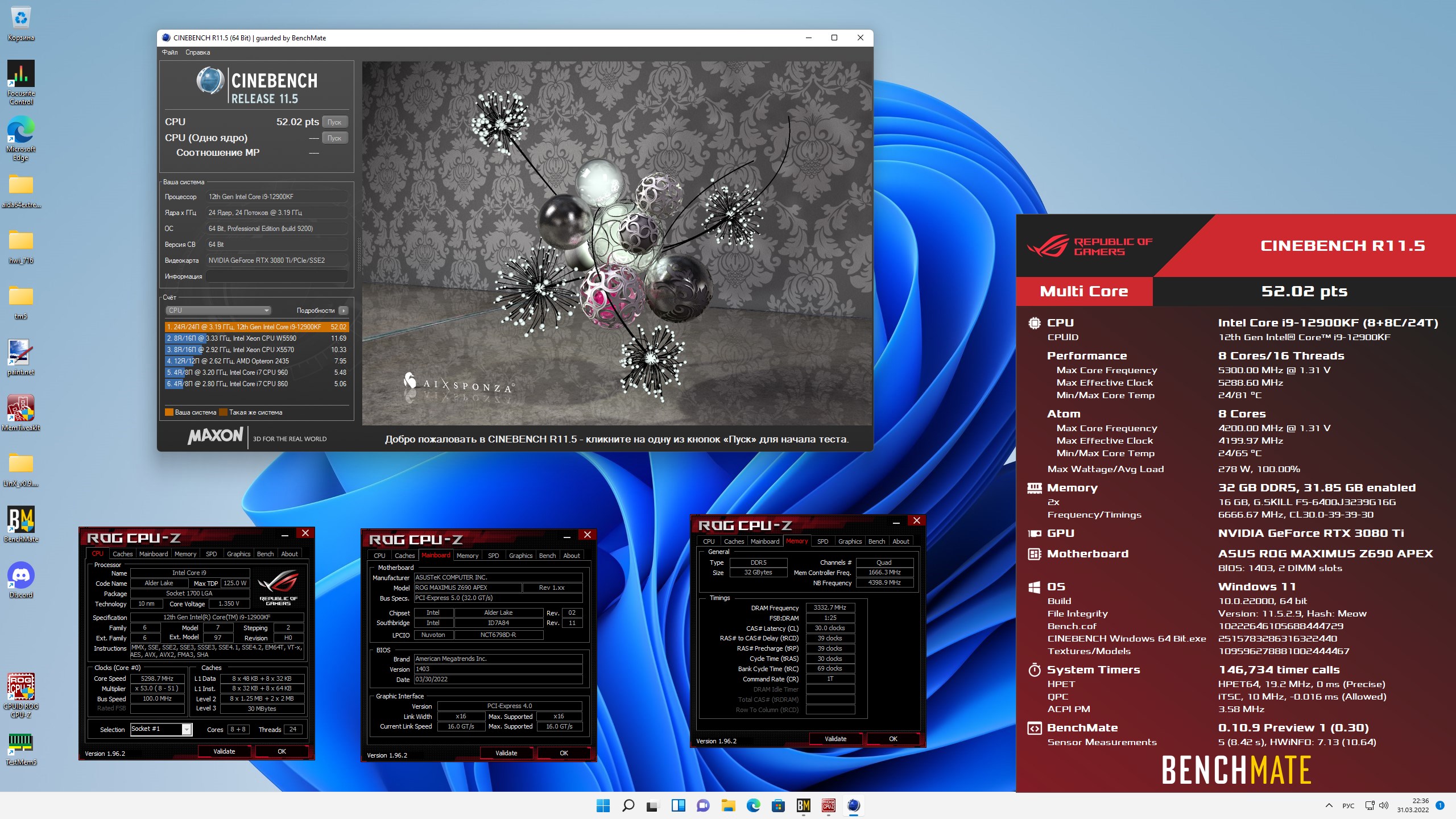Show hidden tray icons chevron
This screenshot has width=1456, height=819.
click(x=1329, y=805)
